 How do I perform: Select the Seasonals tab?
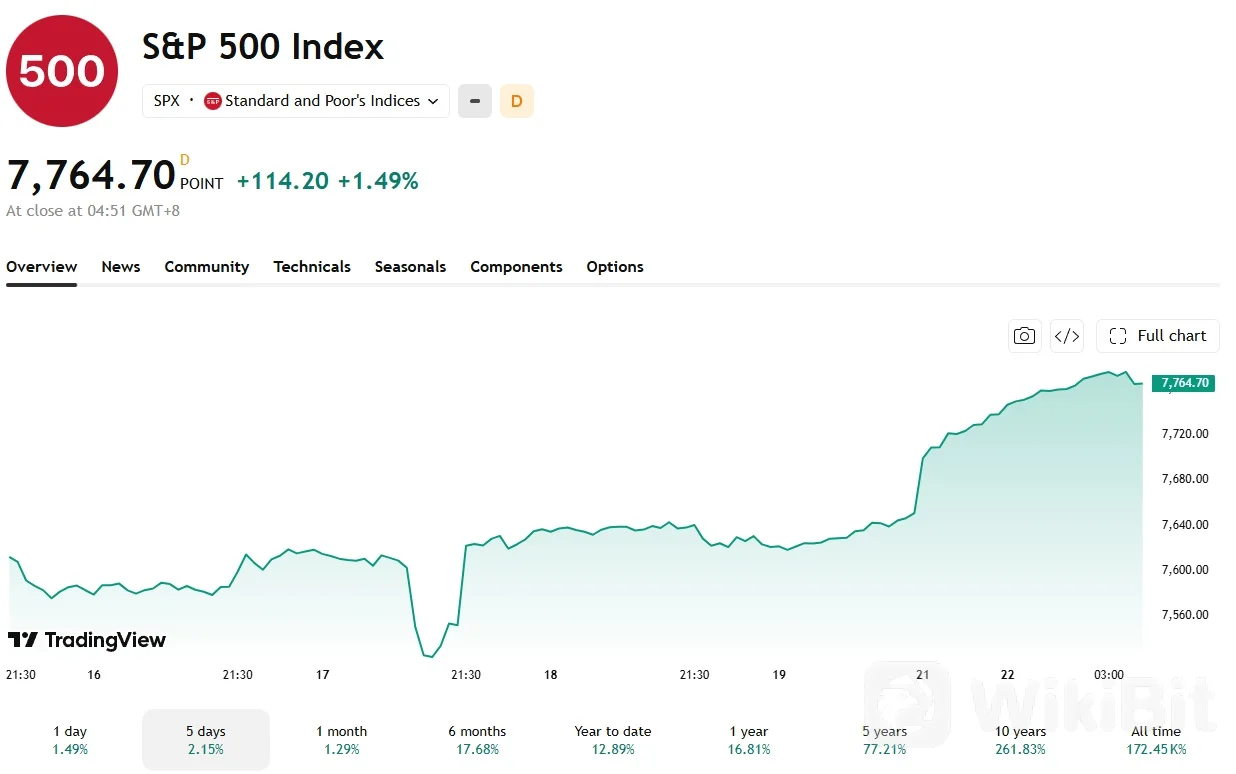pos(410,267)
